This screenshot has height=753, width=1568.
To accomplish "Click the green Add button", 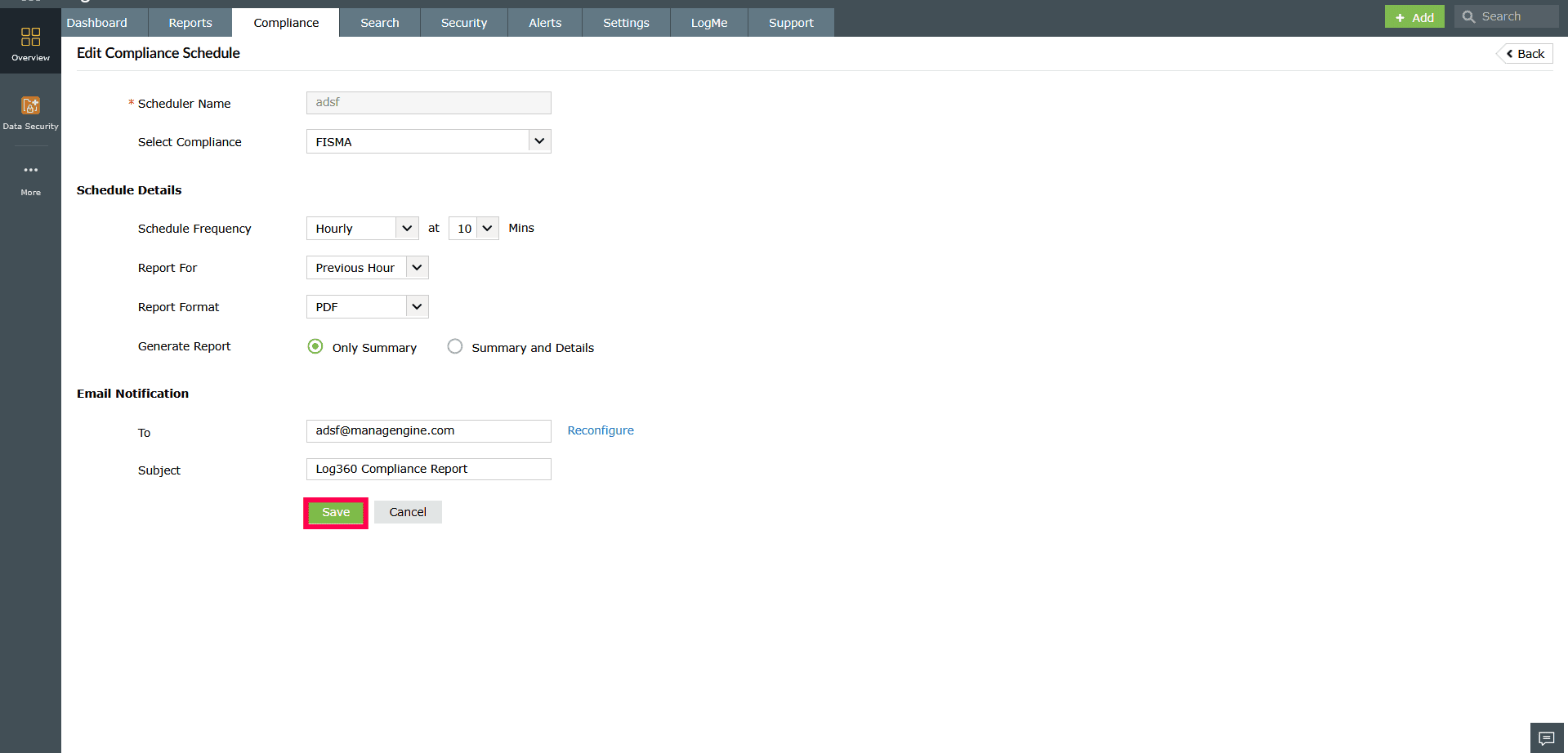I will 1414,16.
